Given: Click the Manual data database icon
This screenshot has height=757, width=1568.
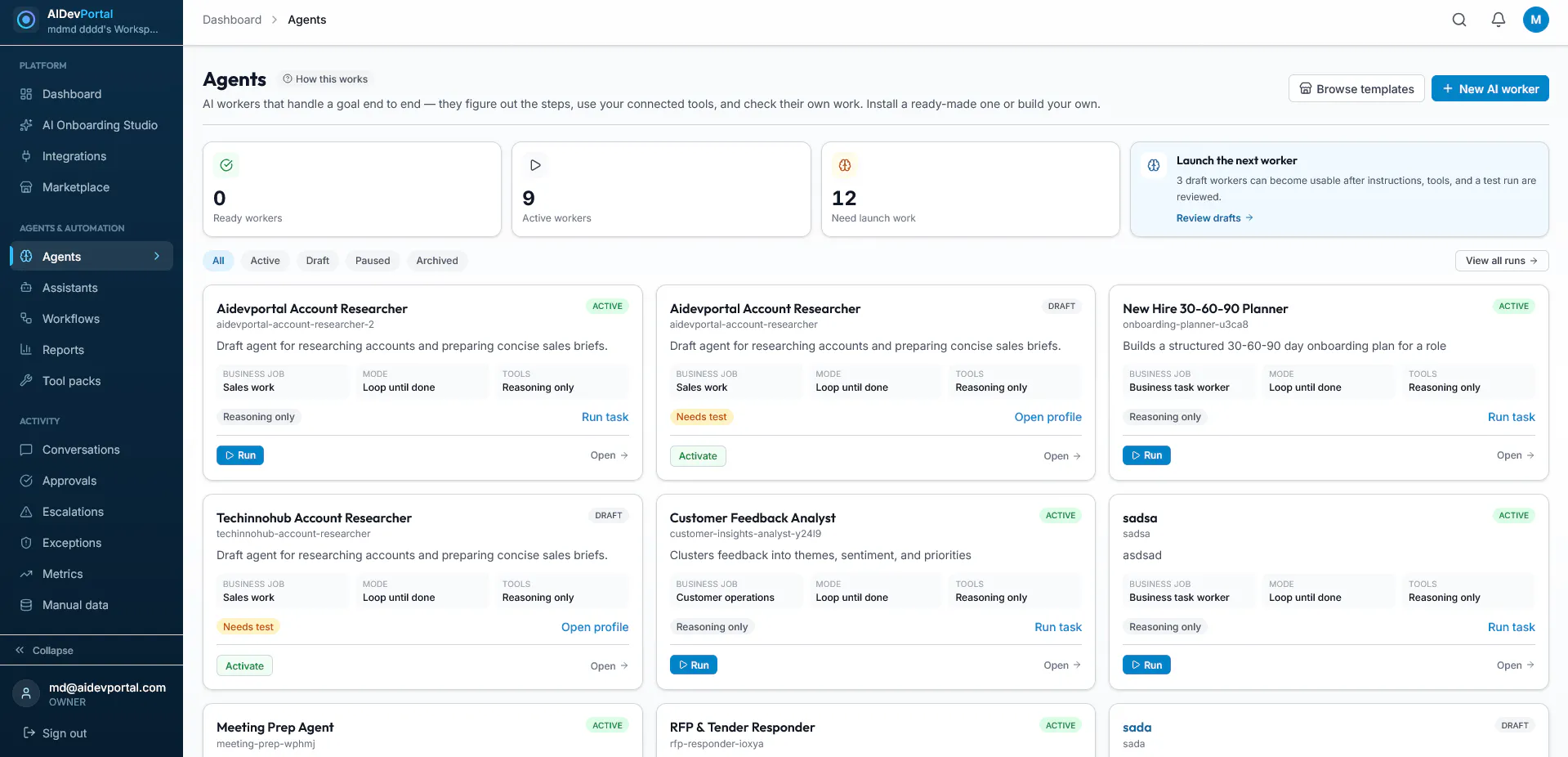Looking at the screenshot, I should [26, 605].
